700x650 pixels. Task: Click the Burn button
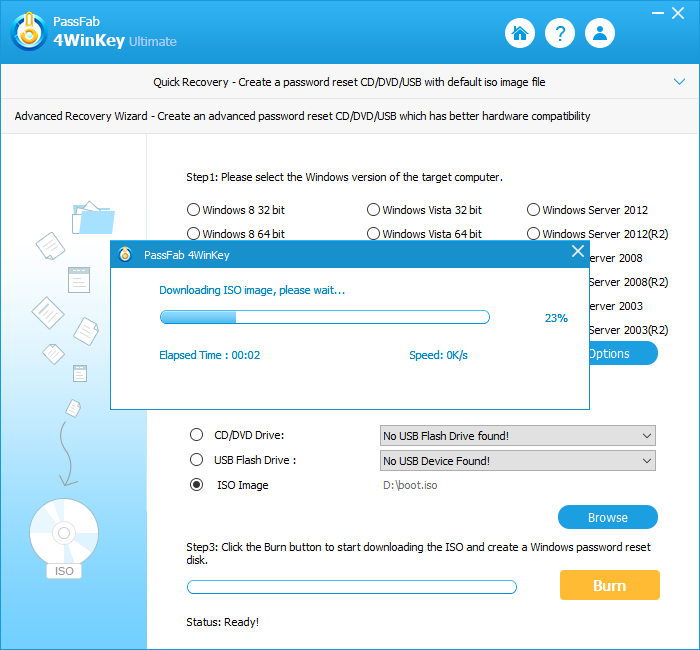pos(609,585)
